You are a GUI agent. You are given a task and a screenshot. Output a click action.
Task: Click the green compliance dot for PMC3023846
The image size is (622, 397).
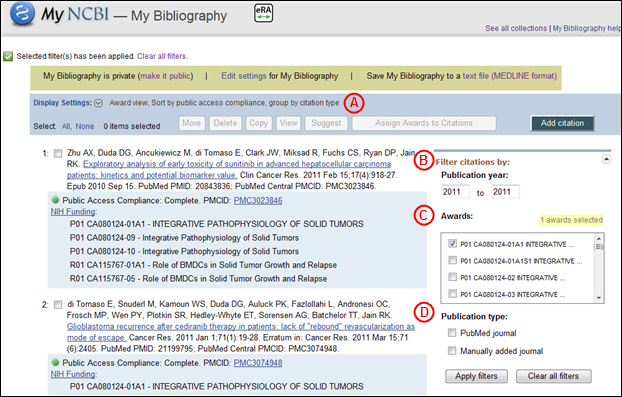click(x=55, y=200)
